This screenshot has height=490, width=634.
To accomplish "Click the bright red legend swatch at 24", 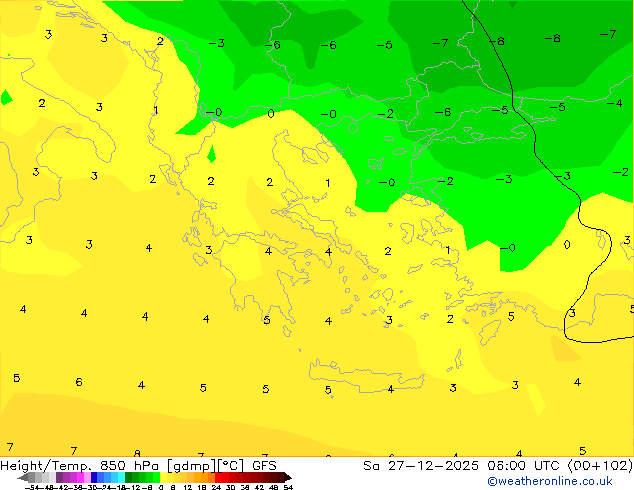I will pos(218,477).
